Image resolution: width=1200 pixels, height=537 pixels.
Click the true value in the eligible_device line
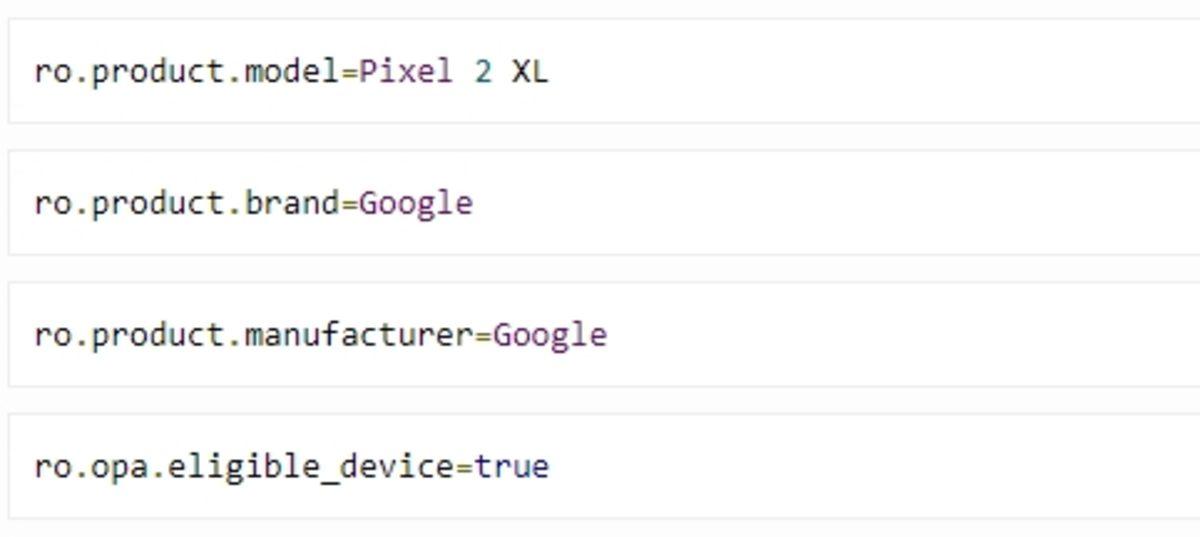pyautogui.click(x=511, y=466)
